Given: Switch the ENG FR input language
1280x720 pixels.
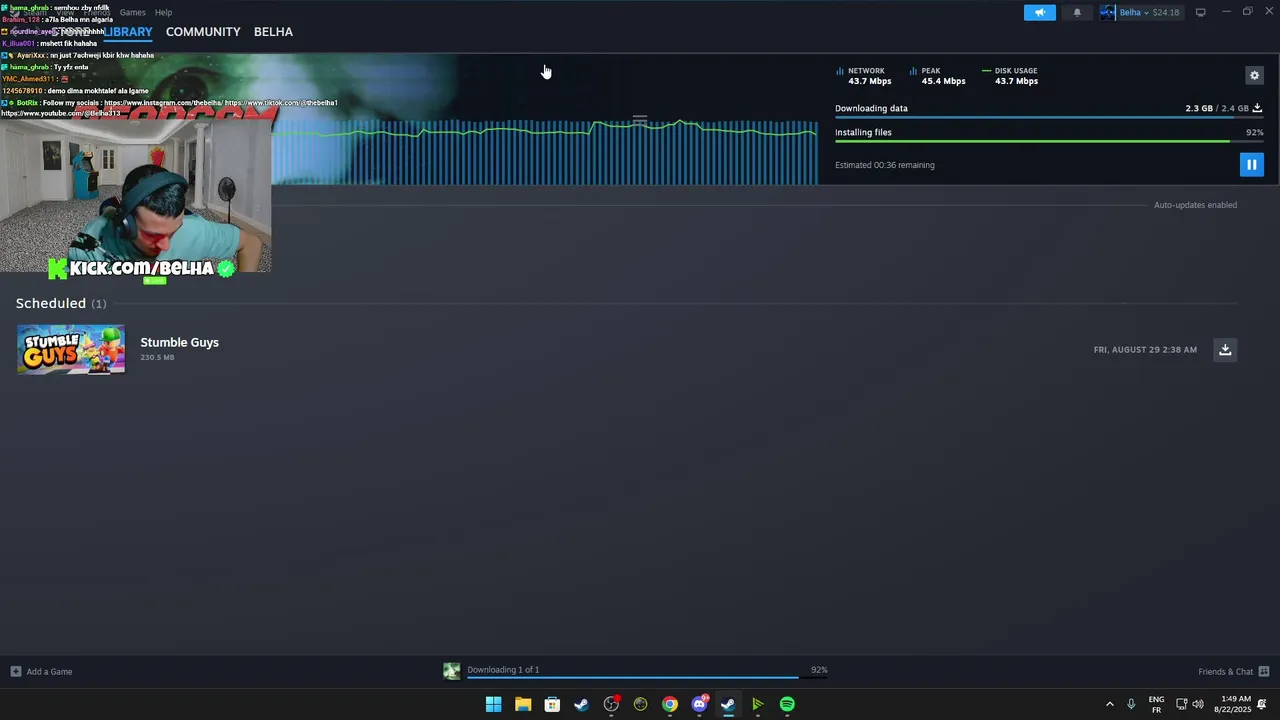Looking at the screenshot, I should click(1156, 704).
